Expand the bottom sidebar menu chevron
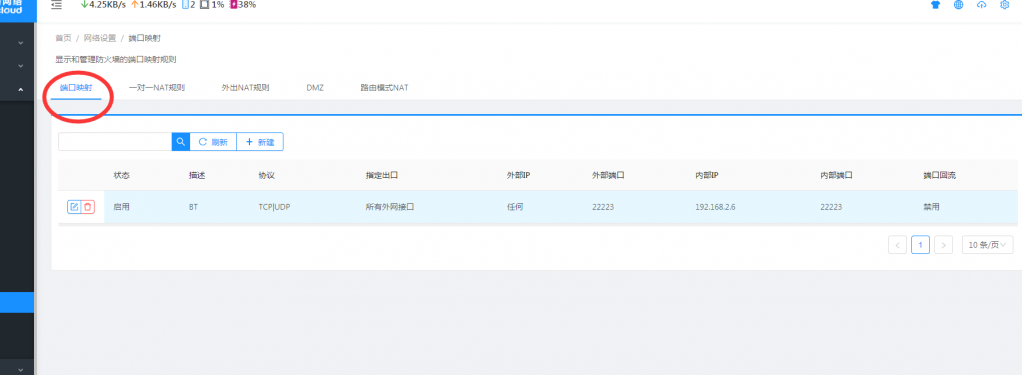 pos(21,369)
